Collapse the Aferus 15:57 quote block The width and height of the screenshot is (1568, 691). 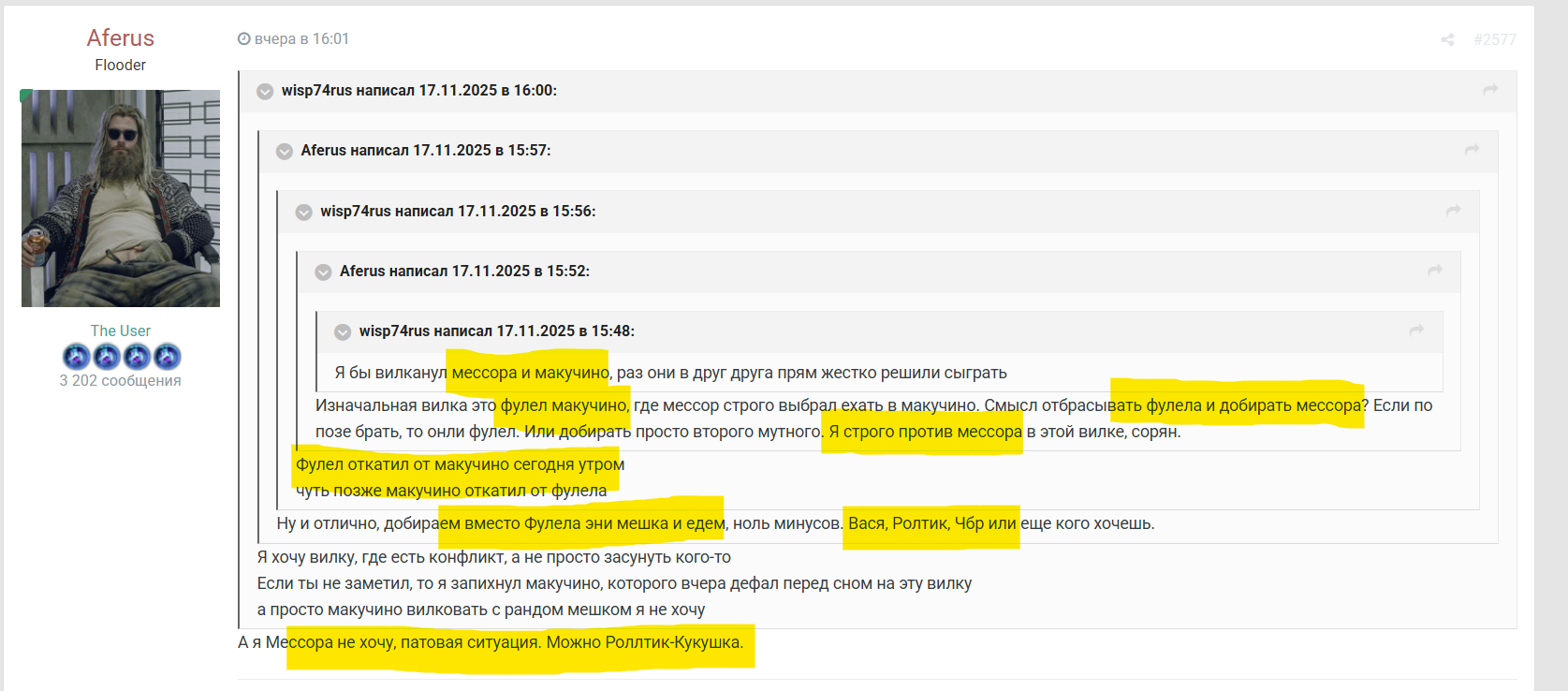(285, 151)
